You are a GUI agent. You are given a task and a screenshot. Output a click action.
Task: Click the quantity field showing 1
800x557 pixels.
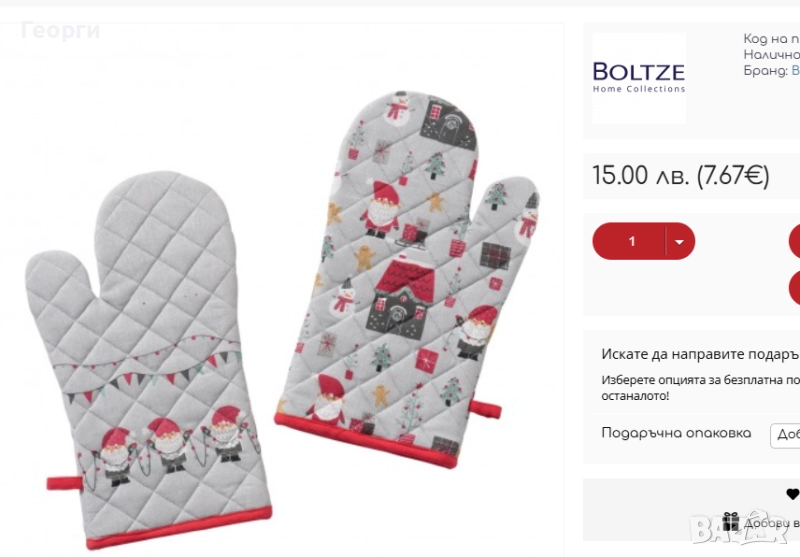pos(631,241)
